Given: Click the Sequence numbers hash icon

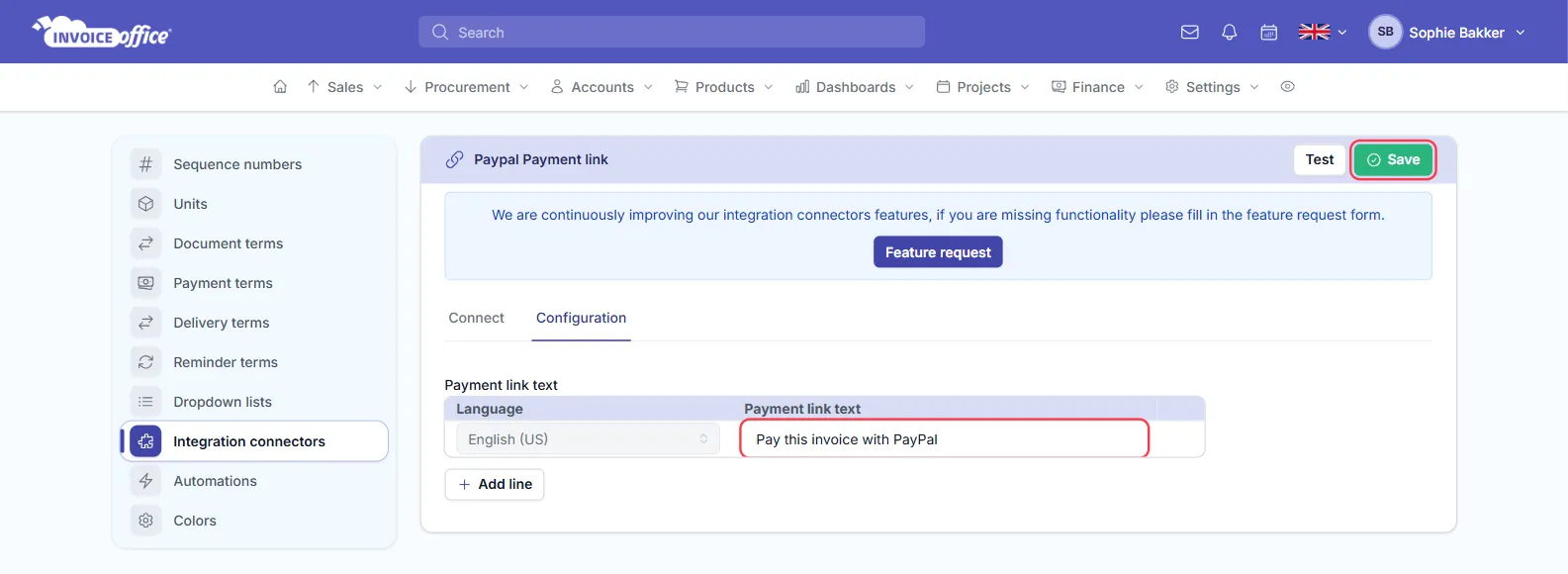Looking at the screenshot, I should click(145, 164).
